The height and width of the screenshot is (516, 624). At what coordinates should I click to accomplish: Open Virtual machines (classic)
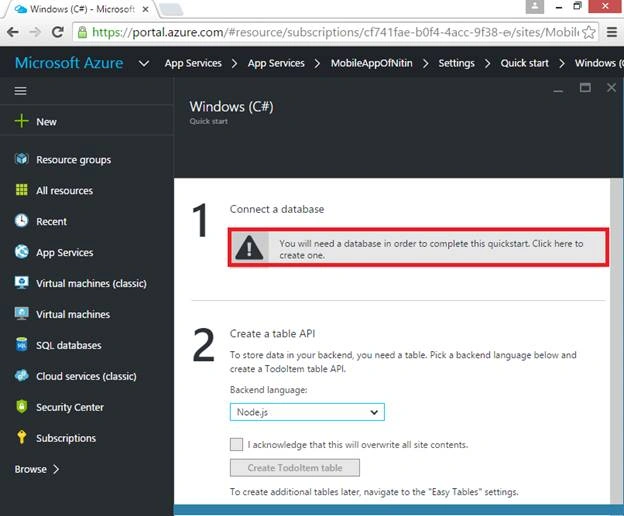pyautogui.click(x=91, y=283)
